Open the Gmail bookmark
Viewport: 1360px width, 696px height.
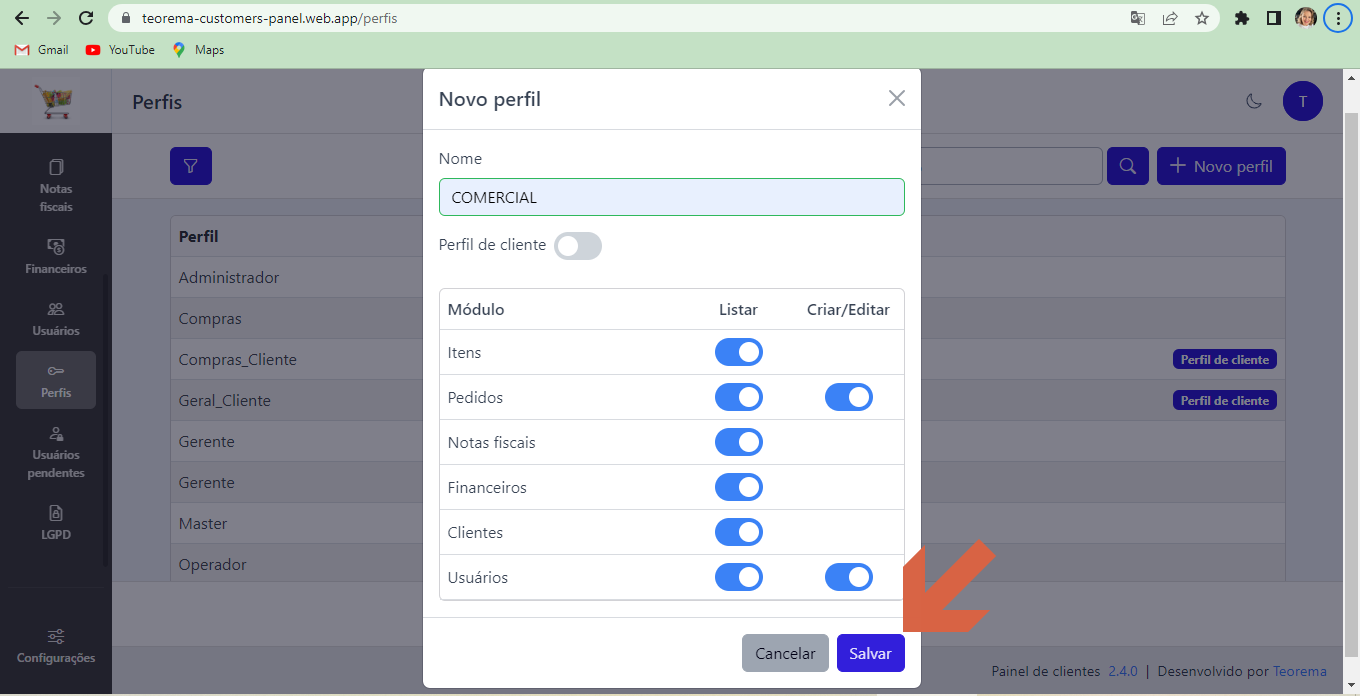[x=42, y=50]
